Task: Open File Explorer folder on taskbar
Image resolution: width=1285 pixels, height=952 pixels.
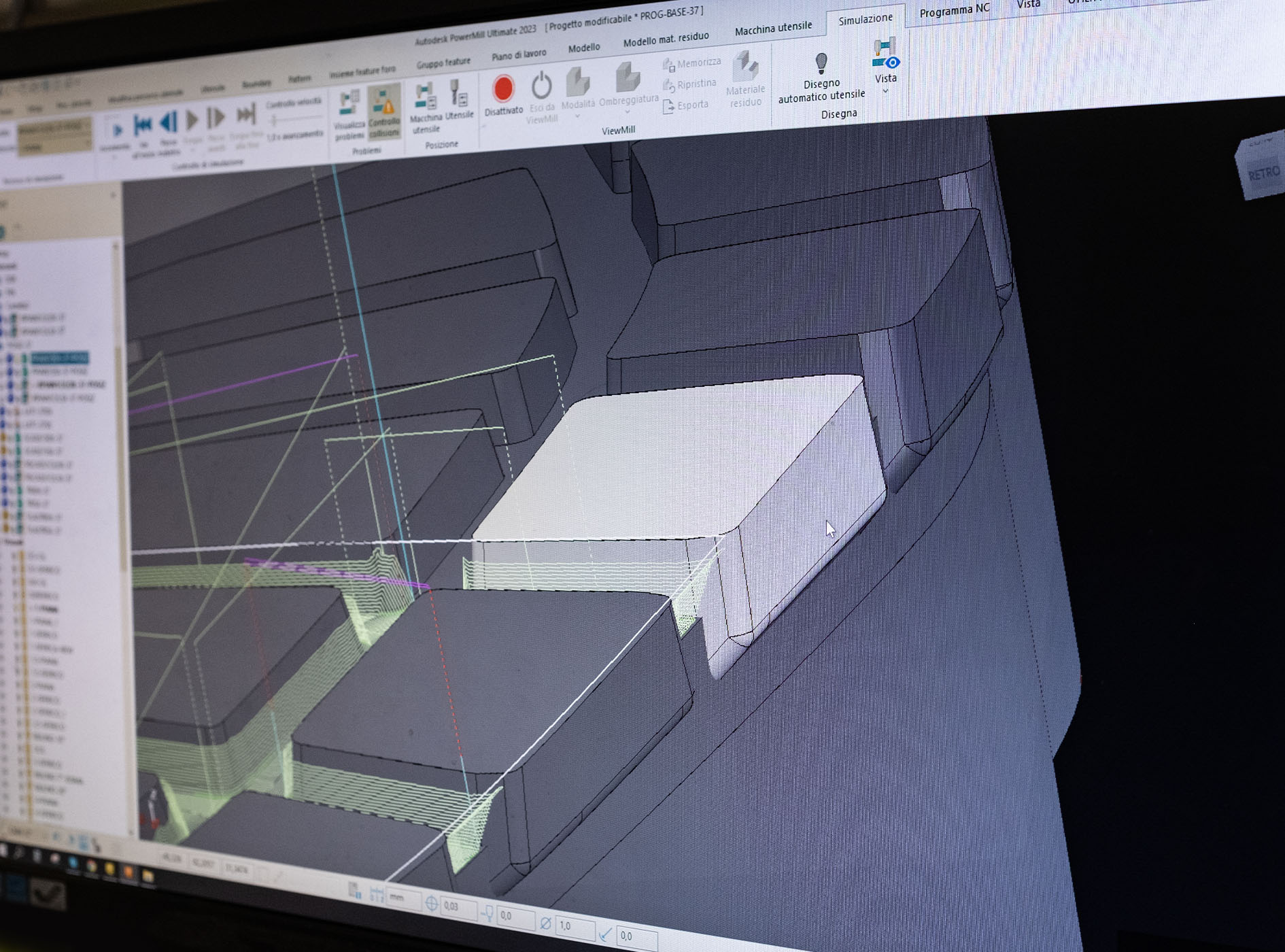Action: 148,877
